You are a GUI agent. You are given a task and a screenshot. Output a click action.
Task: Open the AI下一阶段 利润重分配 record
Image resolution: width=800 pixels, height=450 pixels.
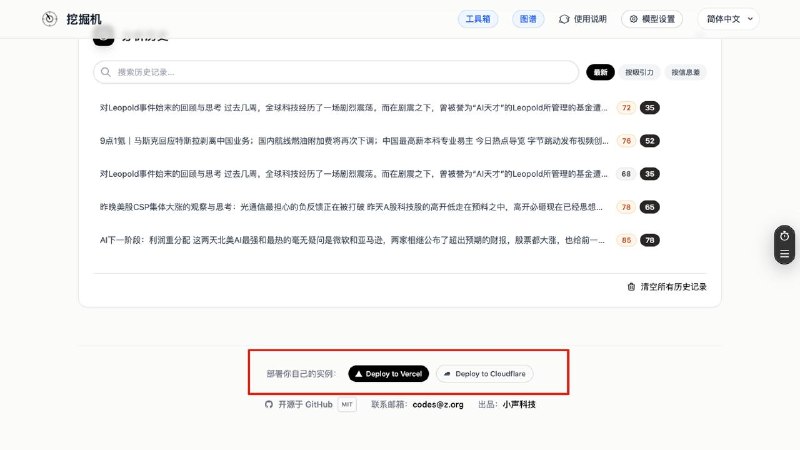[352, 240]
